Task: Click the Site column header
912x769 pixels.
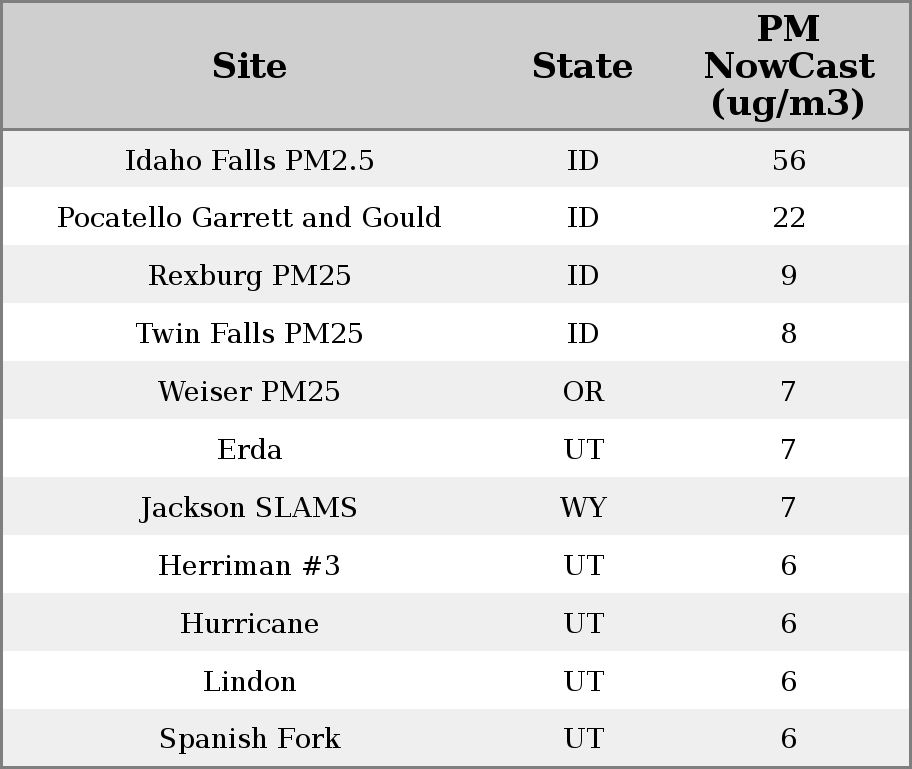Action: click(249, 66)
